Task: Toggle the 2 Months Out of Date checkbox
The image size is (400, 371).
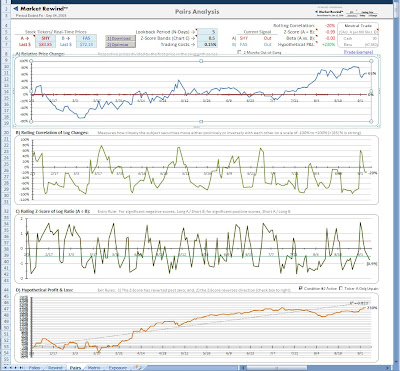Action: coord(239,52)
